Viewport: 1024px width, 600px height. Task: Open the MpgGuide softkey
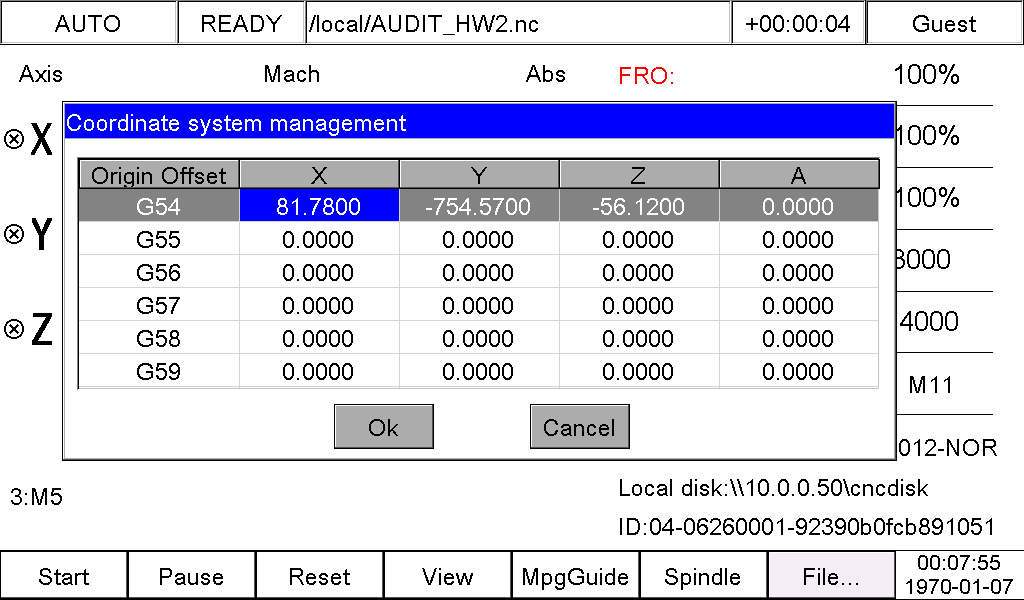pos(575,576)
